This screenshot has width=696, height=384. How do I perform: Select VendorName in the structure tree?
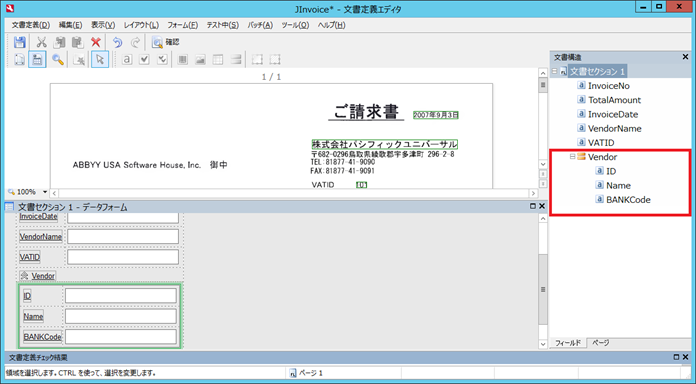614,128
